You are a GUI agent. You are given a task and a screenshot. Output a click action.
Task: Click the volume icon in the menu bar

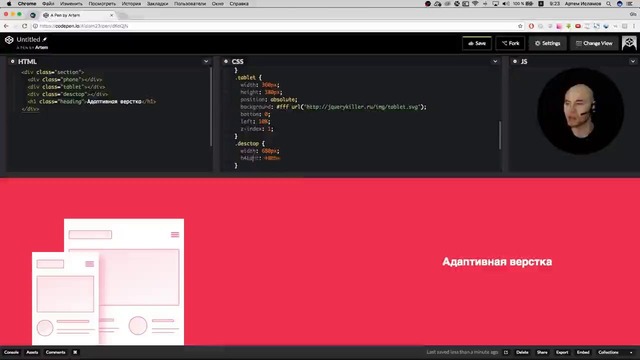click(505, 4)
